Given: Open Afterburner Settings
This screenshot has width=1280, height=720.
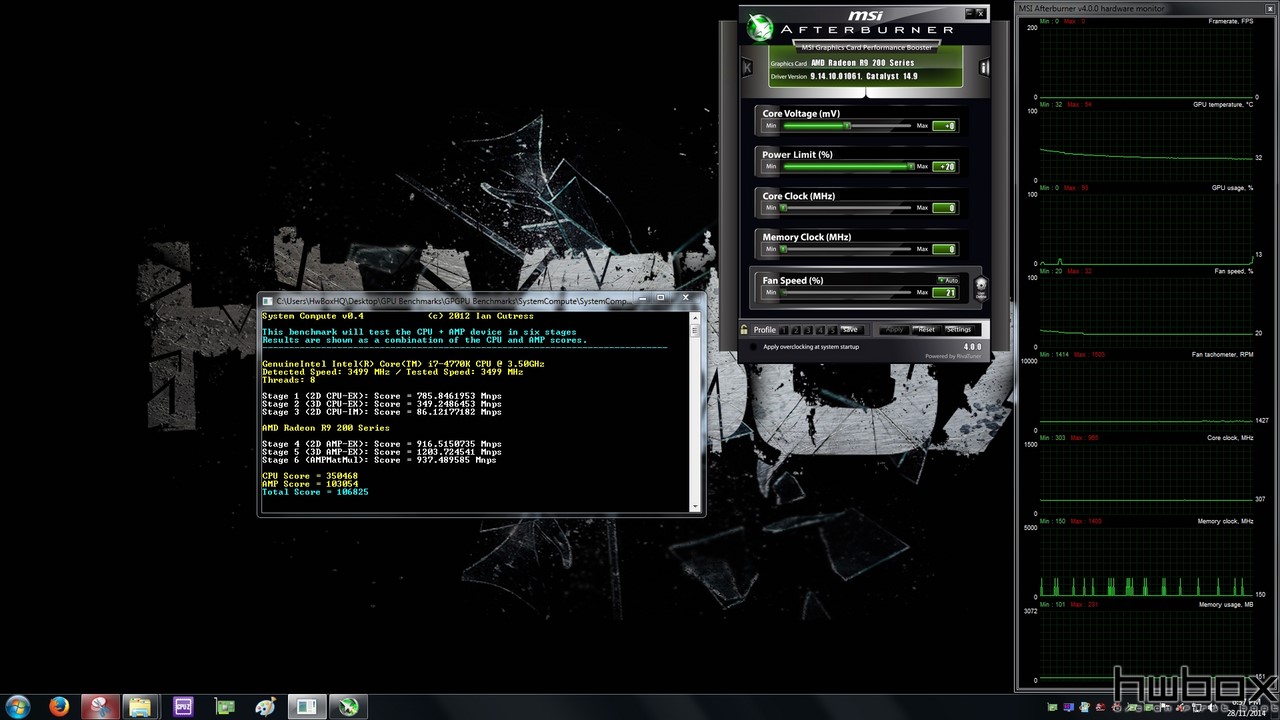Looking at the screenshot, I should click(x=958, y=330).
